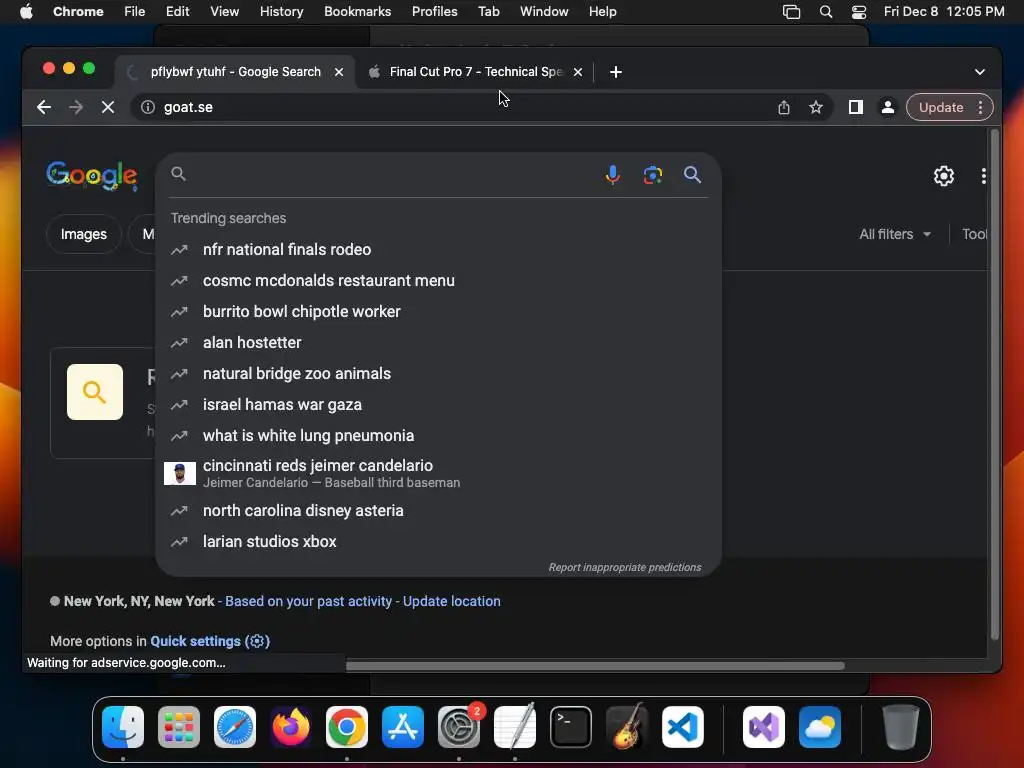Select what is white lung pneumonia

pos(438,436)
